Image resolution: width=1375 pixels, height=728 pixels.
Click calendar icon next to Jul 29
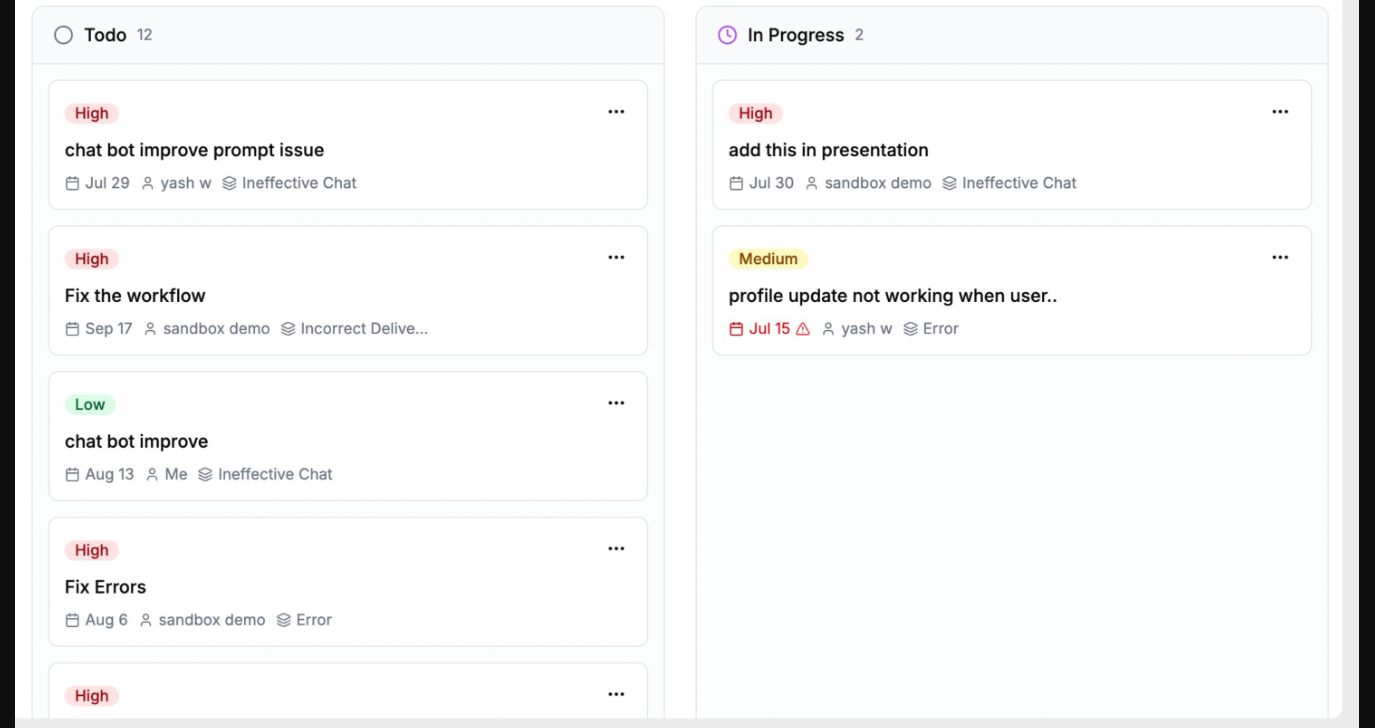(72, 183)
